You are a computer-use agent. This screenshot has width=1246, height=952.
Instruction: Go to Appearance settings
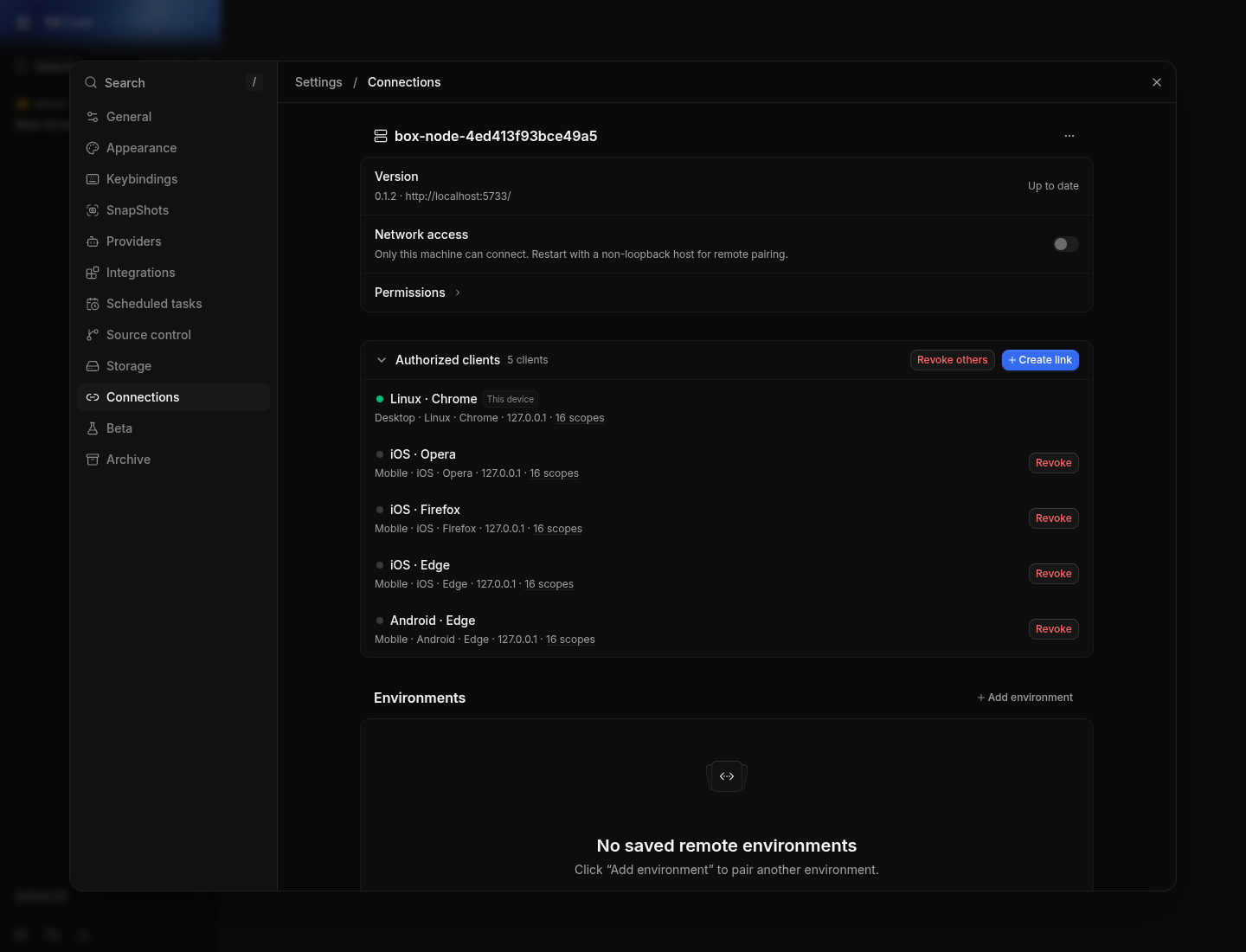click(x=173, y=148)
